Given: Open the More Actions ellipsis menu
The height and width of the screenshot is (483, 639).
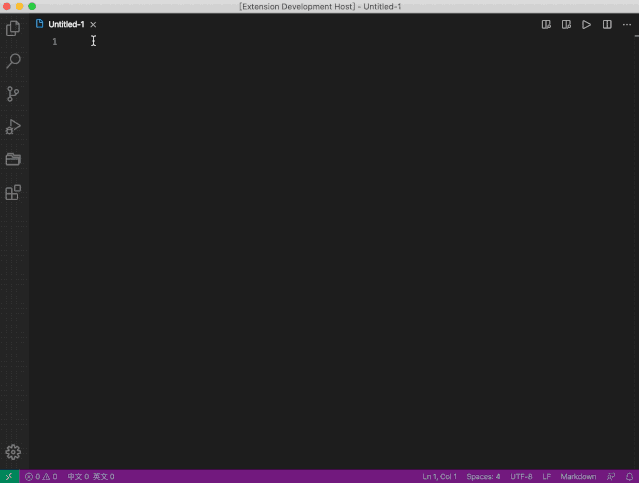Looking at the screenshot, I should tap(627, 25).
